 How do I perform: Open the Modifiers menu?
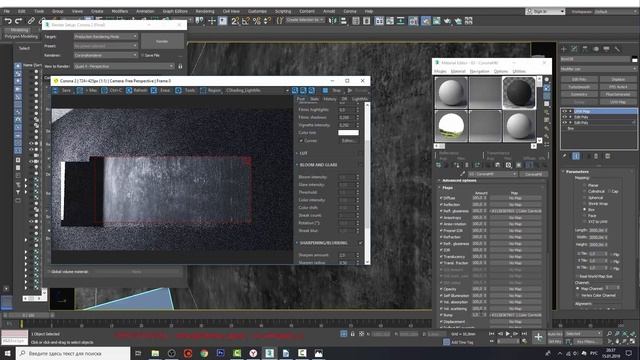click(120, 11)
